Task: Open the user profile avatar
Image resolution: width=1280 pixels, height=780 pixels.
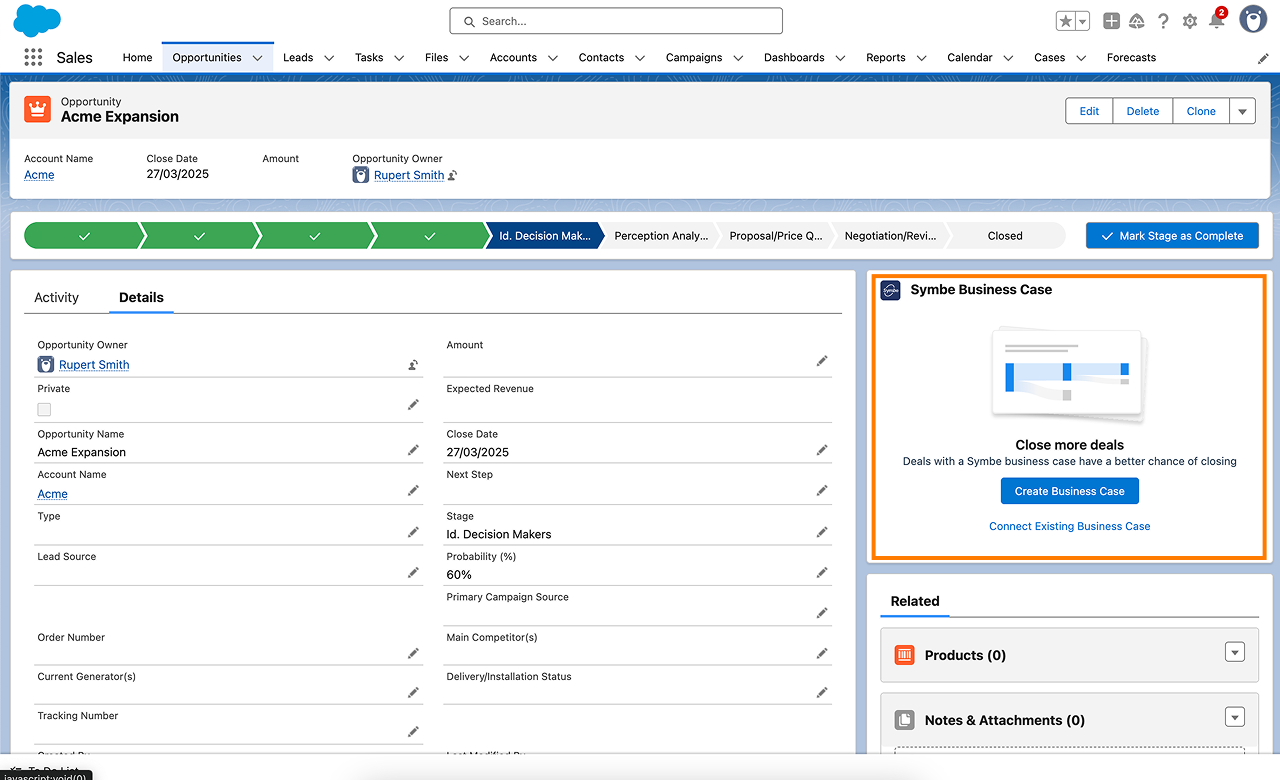Action: 1253,19
